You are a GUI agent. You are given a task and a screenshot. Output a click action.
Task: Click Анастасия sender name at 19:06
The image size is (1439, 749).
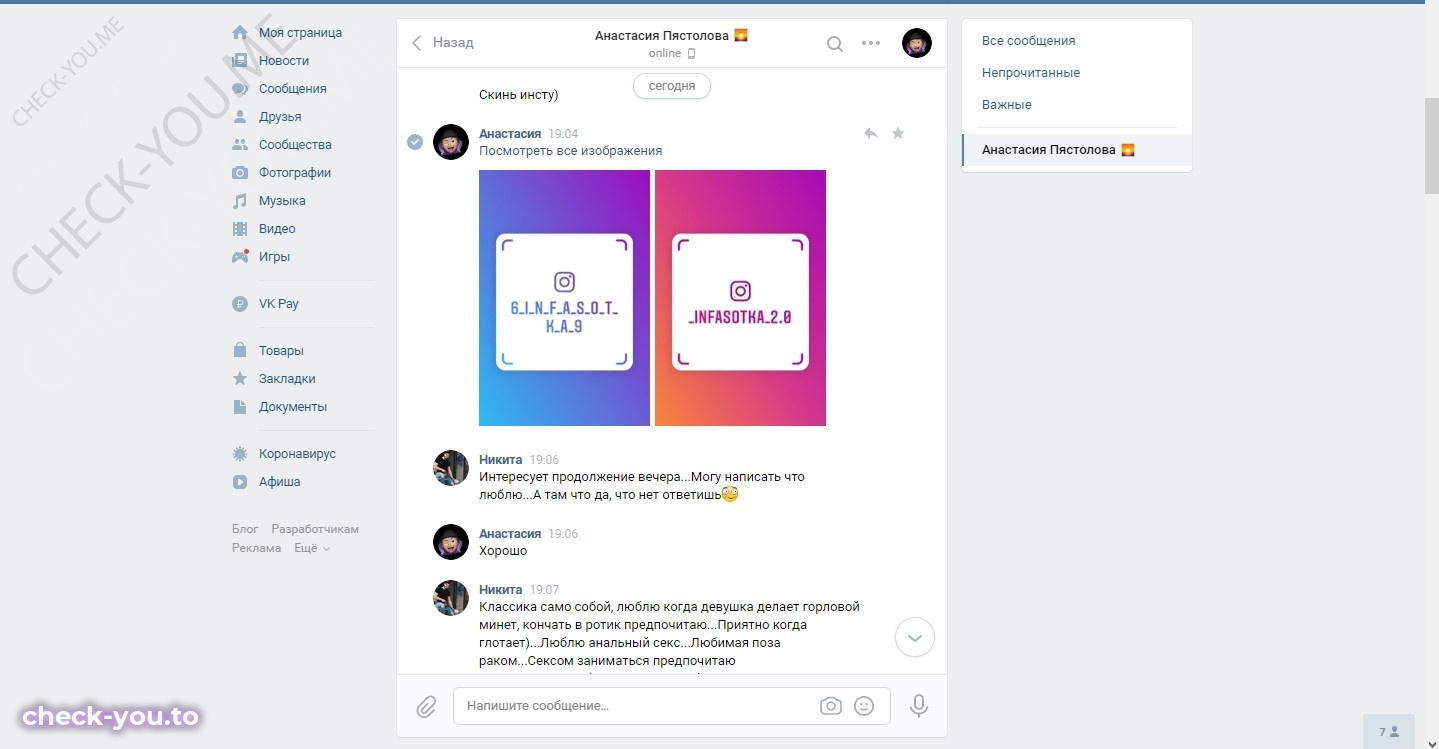click(510, 534)
